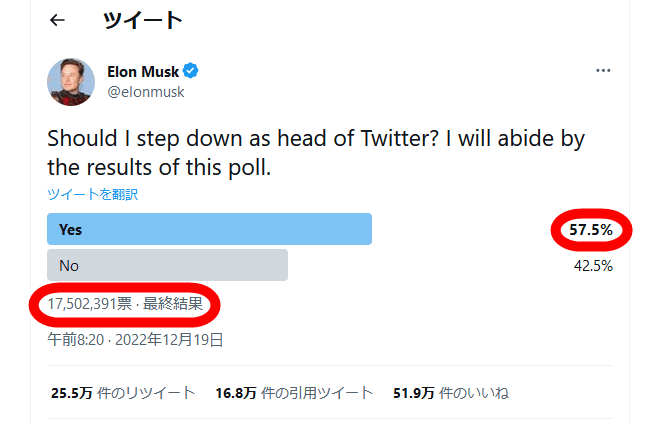Open Elon Musk's profile picture
Image resolution: width=651 pixels, height=424 pixels.
click(x=71, y=82)
